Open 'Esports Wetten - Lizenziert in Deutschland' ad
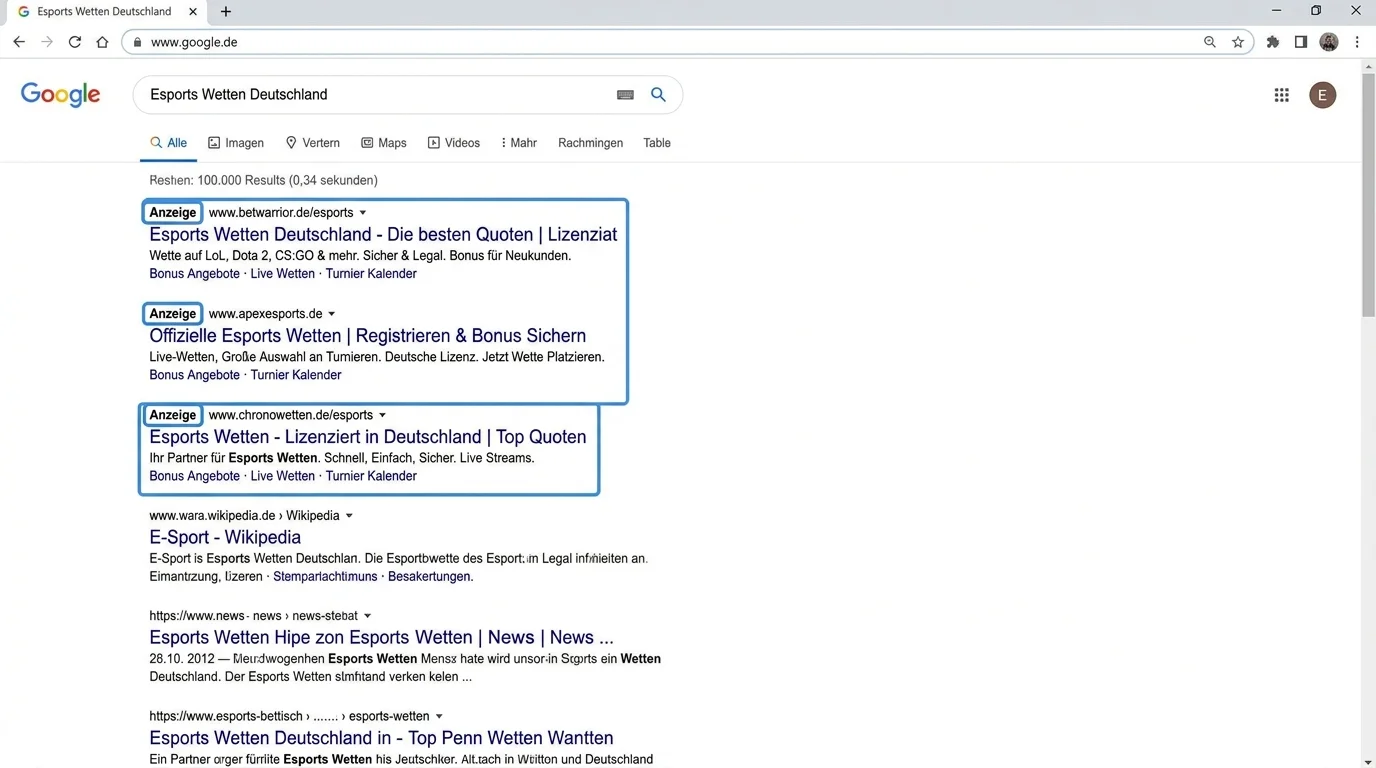This screenshot has width=1376, height=768. 368,436
